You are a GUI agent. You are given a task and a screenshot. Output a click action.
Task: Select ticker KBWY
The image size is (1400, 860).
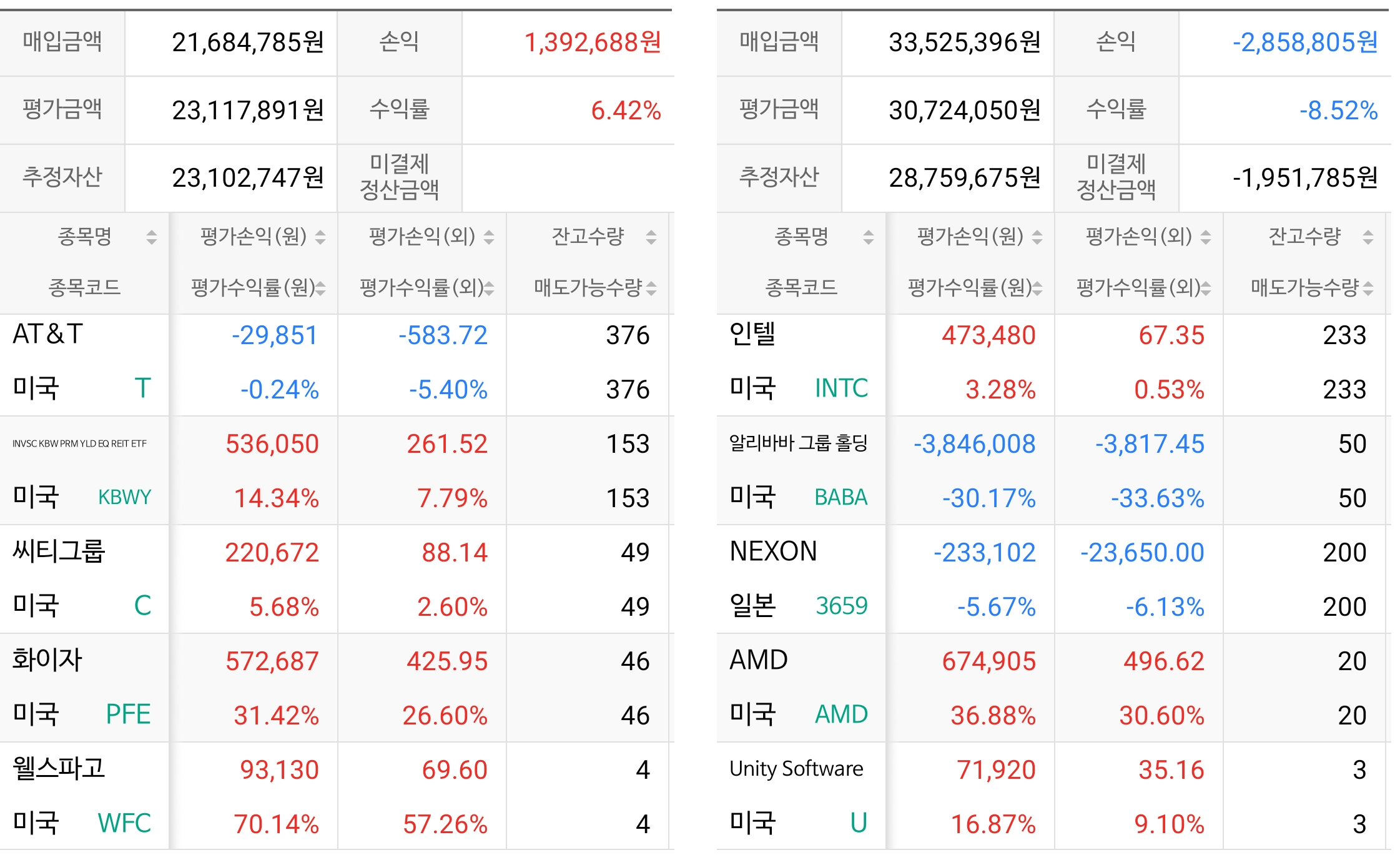tap(125, 497)
